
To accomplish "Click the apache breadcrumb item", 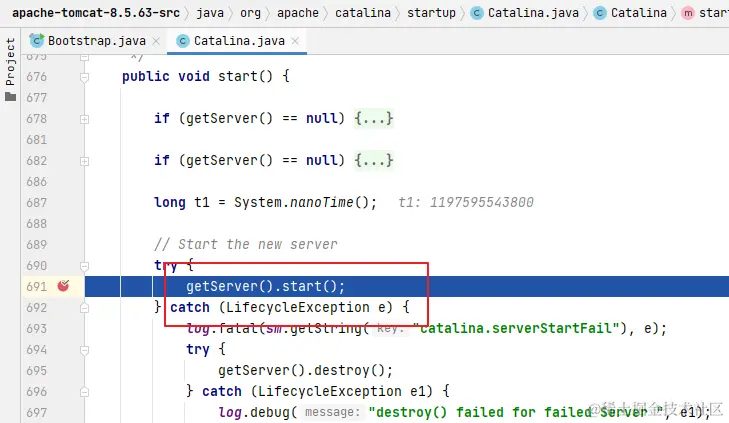I will click(x=298, y=13).
